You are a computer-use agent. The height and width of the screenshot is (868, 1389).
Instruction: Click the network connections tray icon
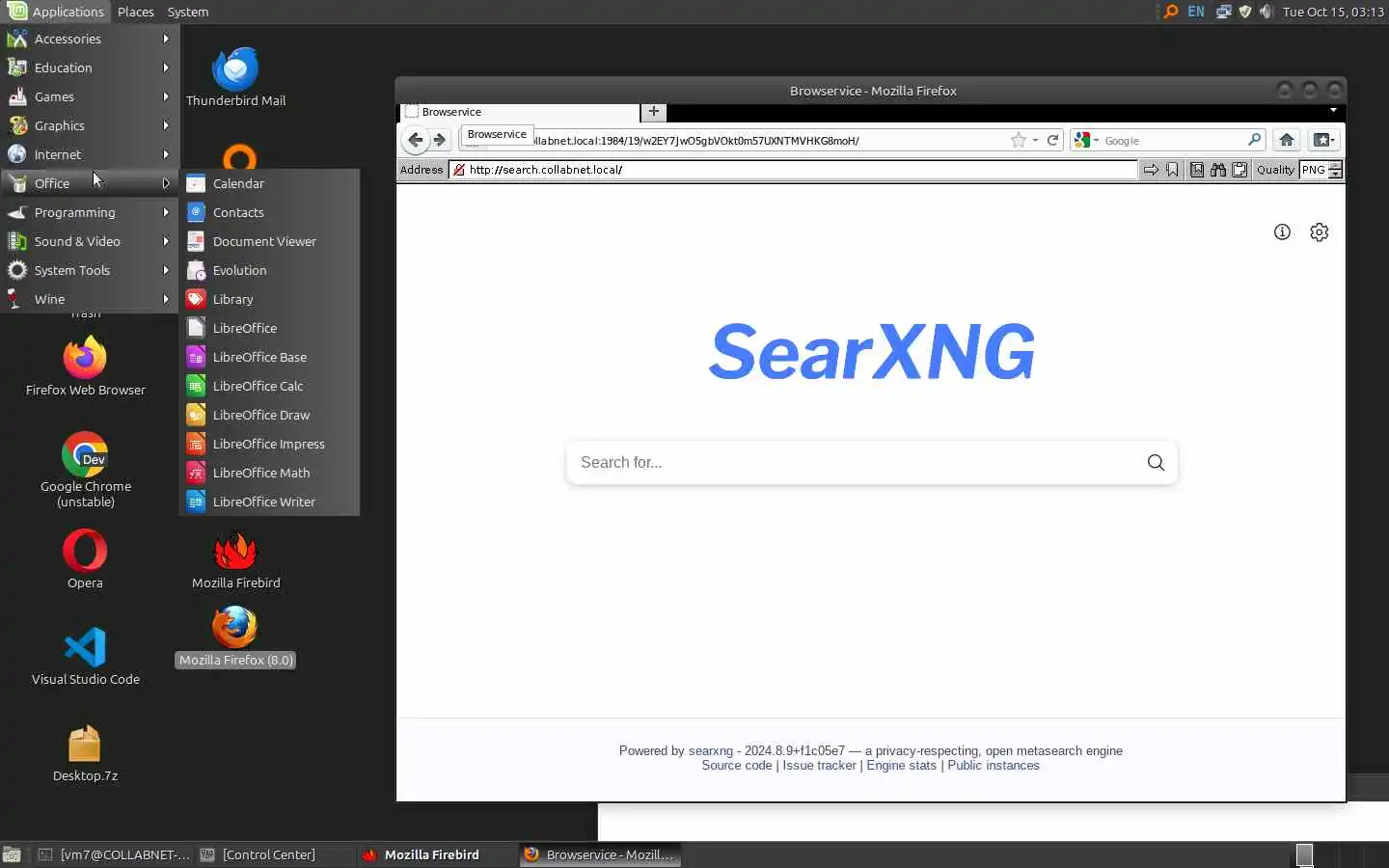1223,12
